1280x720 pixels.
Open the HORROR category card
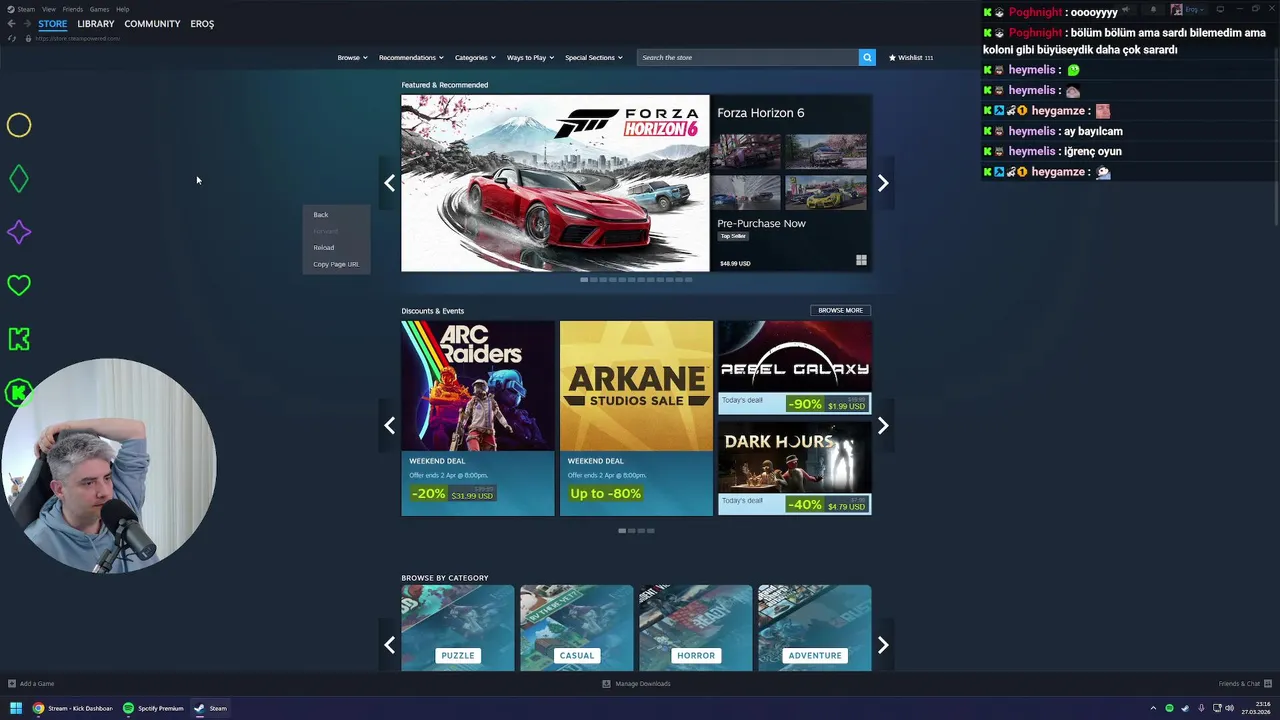(x=696, y=628)
